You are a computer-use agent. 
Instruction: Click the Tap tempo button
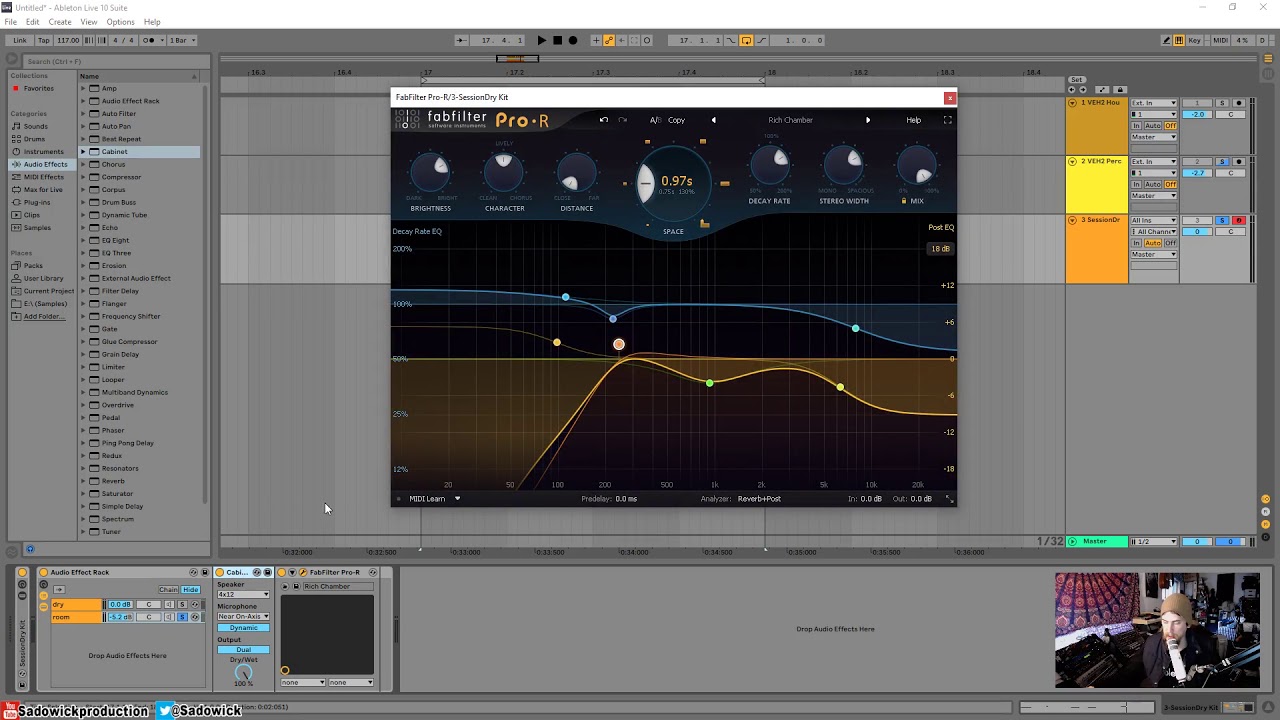(44, 40)
